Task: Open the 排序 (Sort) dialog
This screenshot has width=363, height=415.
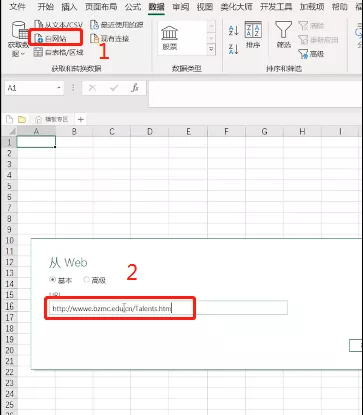Action: click(x=253, y=35)
